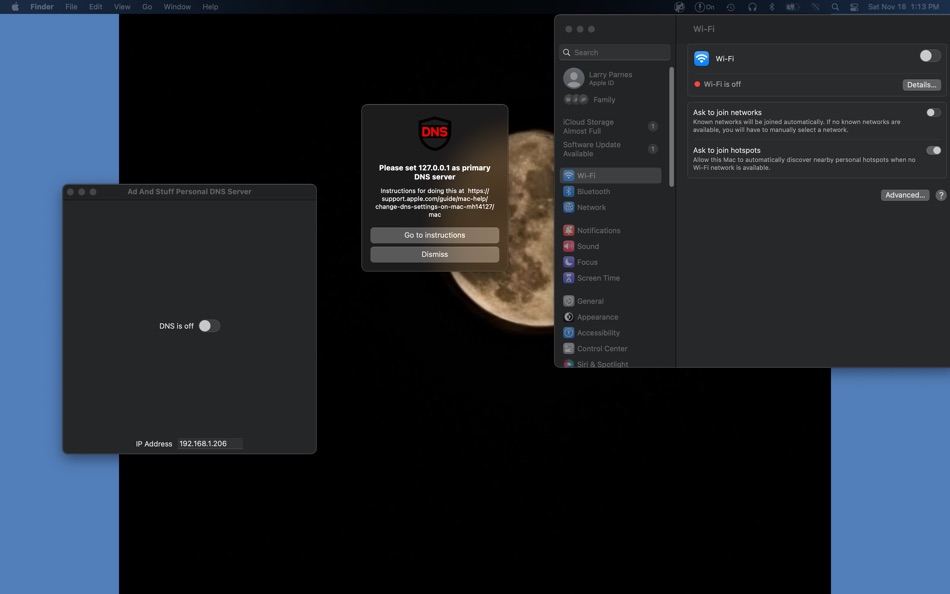Open Accessibility settings in sidebar

tap(598, 333)
